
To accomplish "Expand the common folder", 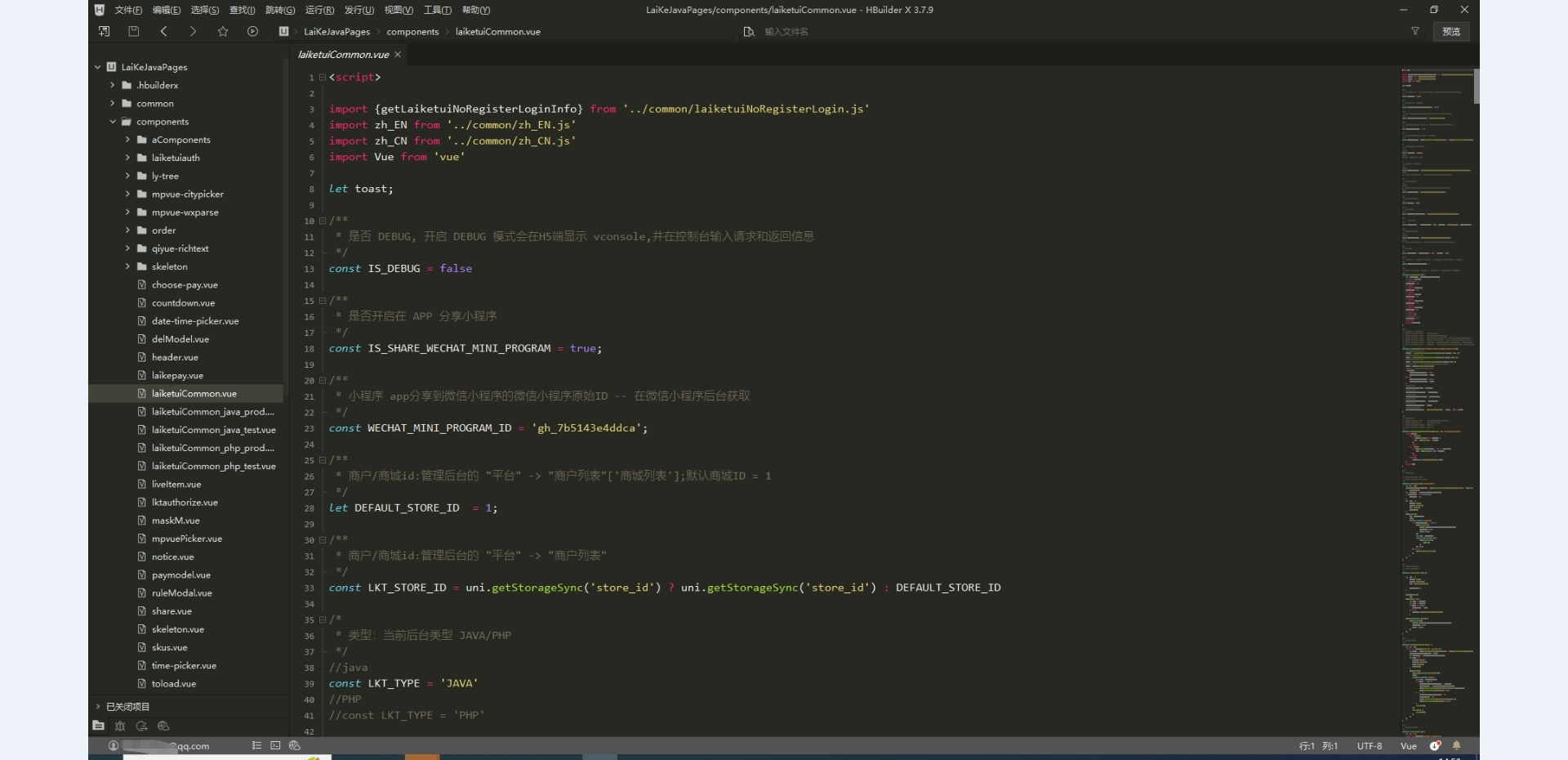I will pos(113,104).
